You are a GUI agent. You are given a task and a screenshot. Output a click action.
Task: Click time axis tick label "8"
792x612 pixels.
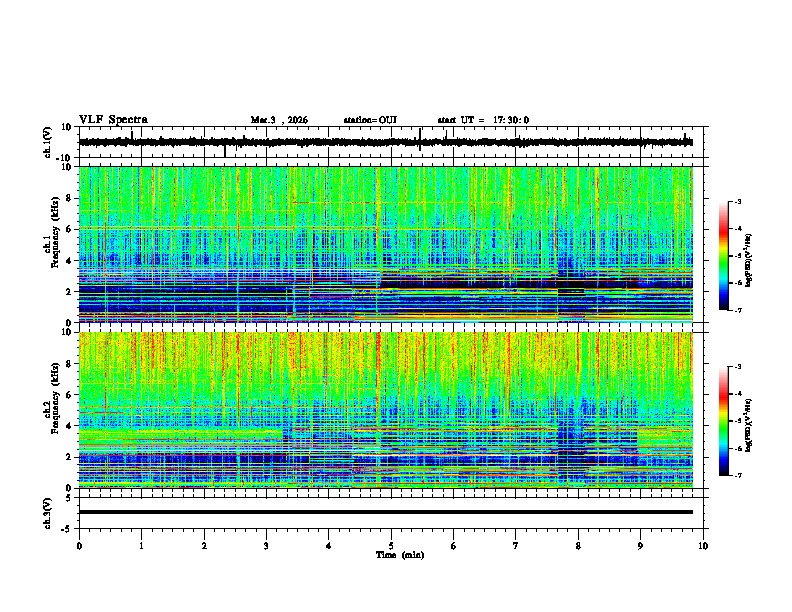(578, 546)
